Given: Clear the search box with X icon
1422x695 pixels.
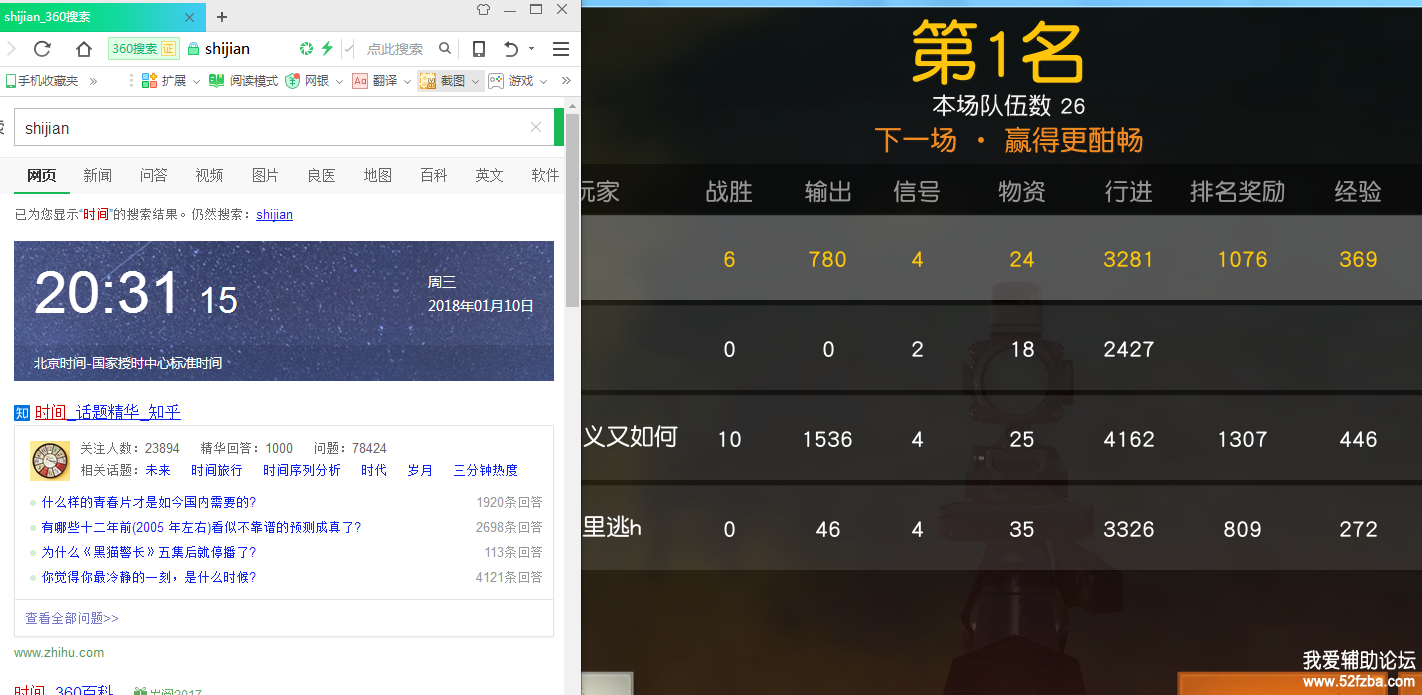Looking at the screenshot, I should tap(536, 127).
